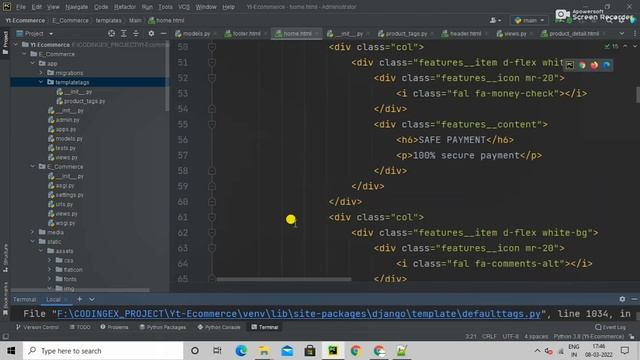This screenshot has width=640, height=360.
Task: Toggle code fold at line 63
Action: coord(212,249)
